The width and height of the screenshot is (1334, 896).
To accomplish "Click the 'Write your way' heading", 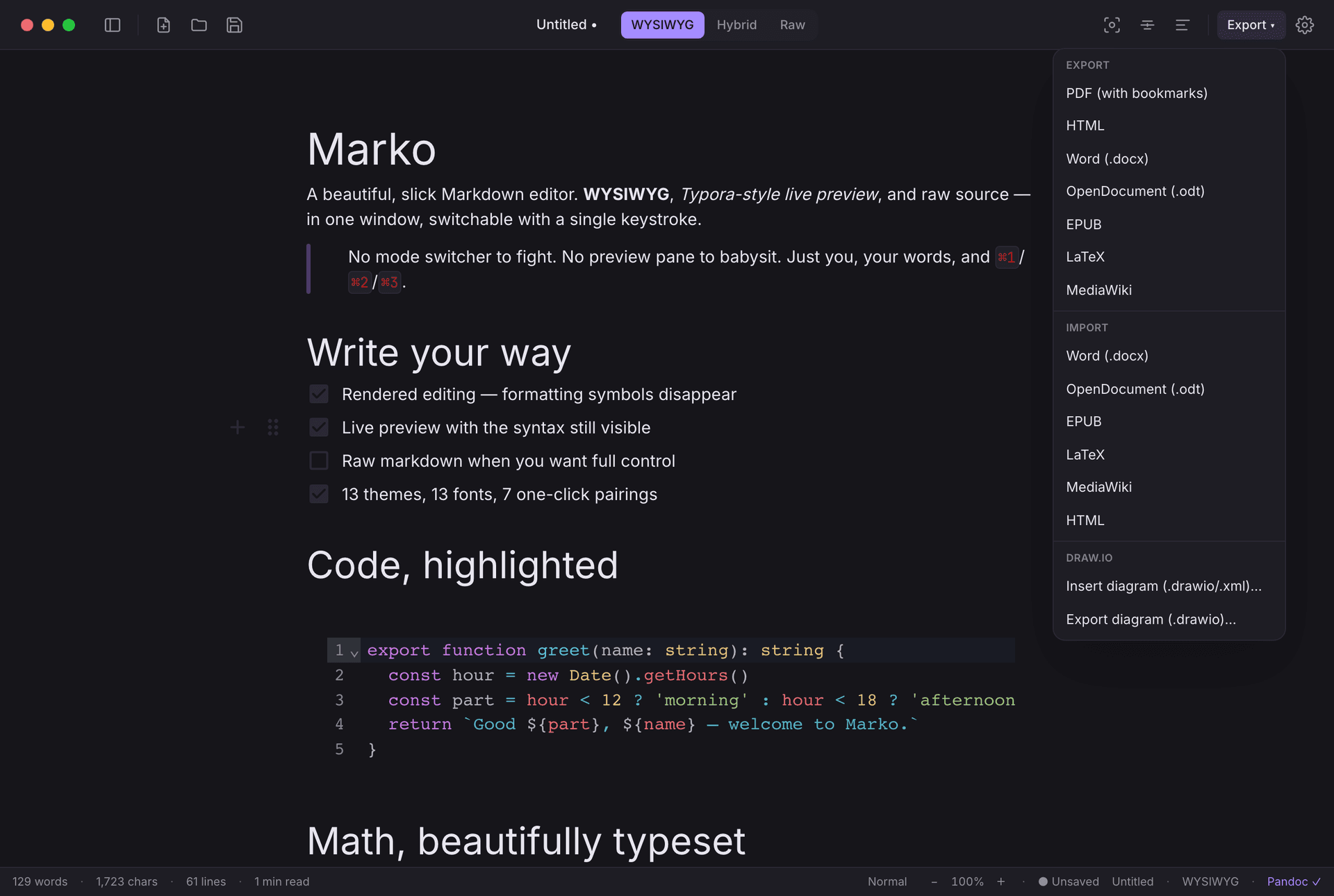I will (x=439, y=352).
